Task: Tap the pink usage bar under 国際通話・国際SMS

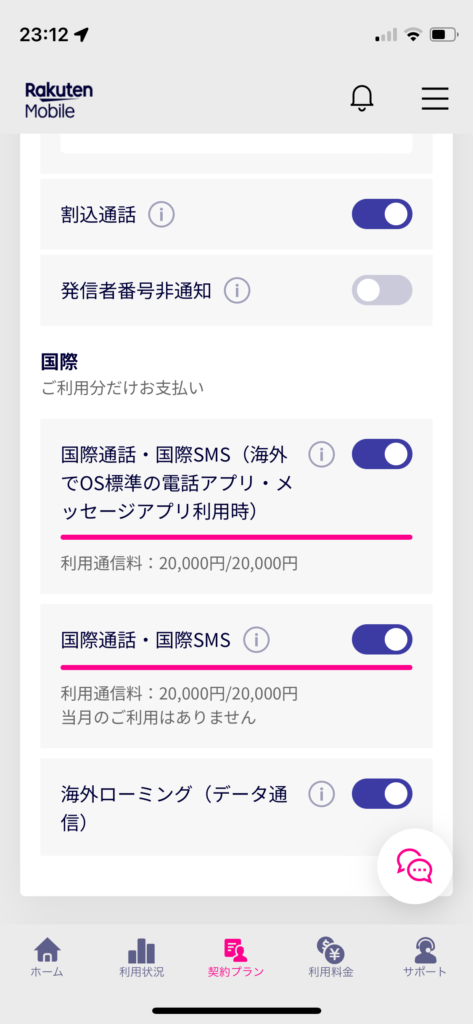Action: click(236, 667)
